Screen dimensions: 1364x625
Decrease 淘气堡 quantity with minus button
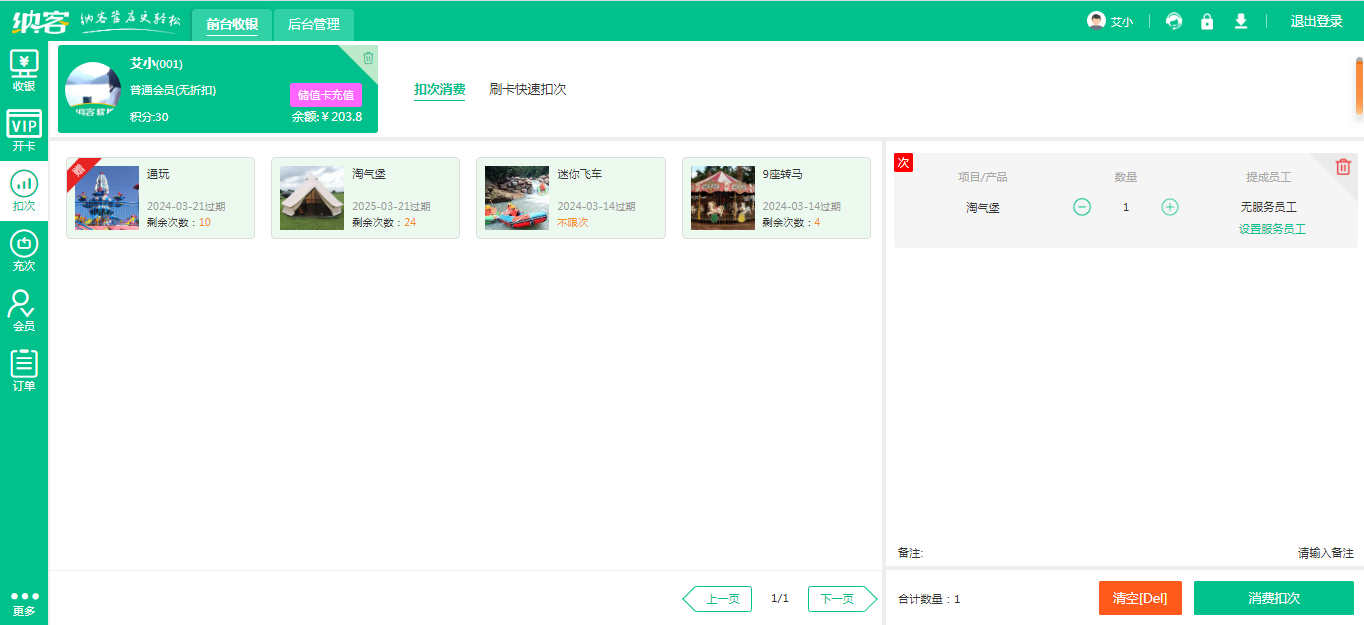pos(1082,207)
